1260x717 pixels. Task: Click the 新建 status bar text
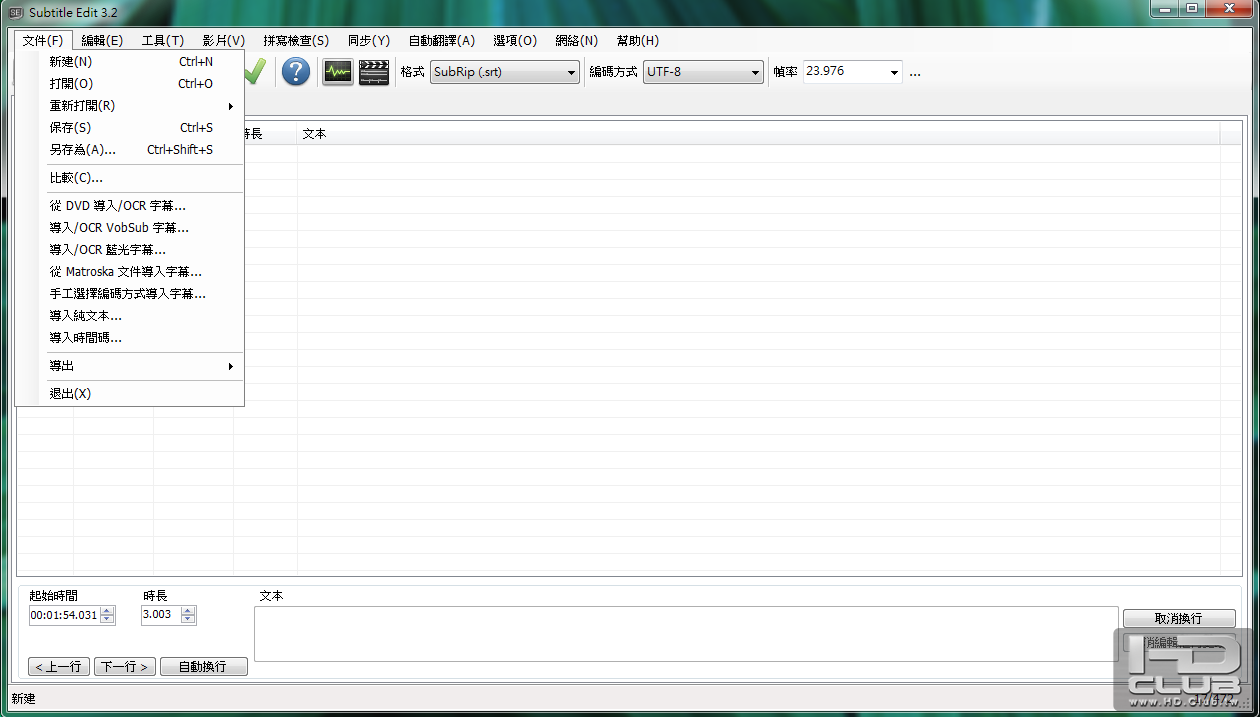(x=23, y=698)
